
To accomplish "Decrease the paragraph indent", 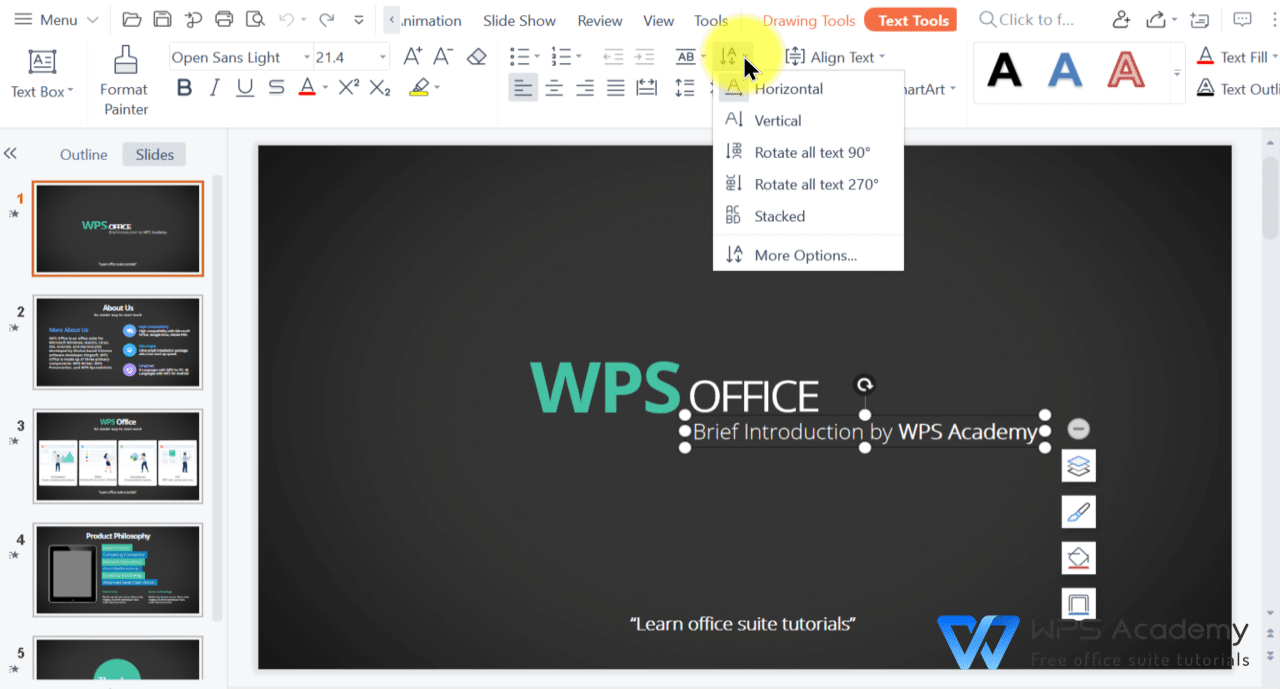I will [x=613, y=57].
